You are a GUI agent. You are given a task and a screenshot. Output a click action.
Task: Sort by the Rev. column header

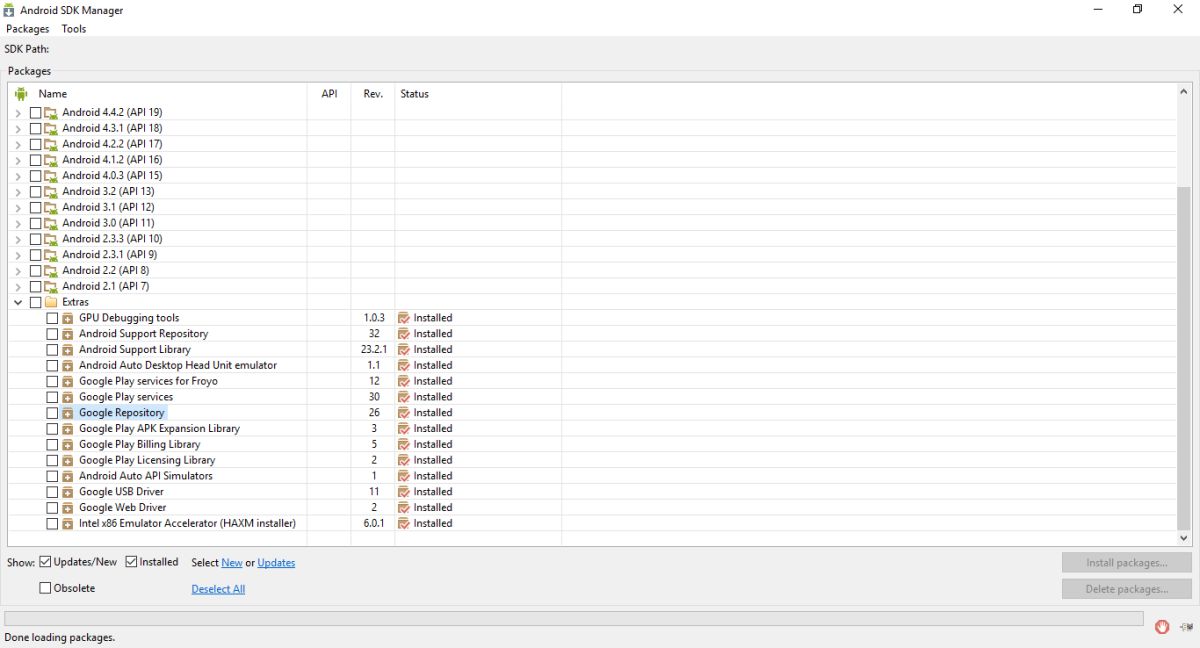click(373, 94)
